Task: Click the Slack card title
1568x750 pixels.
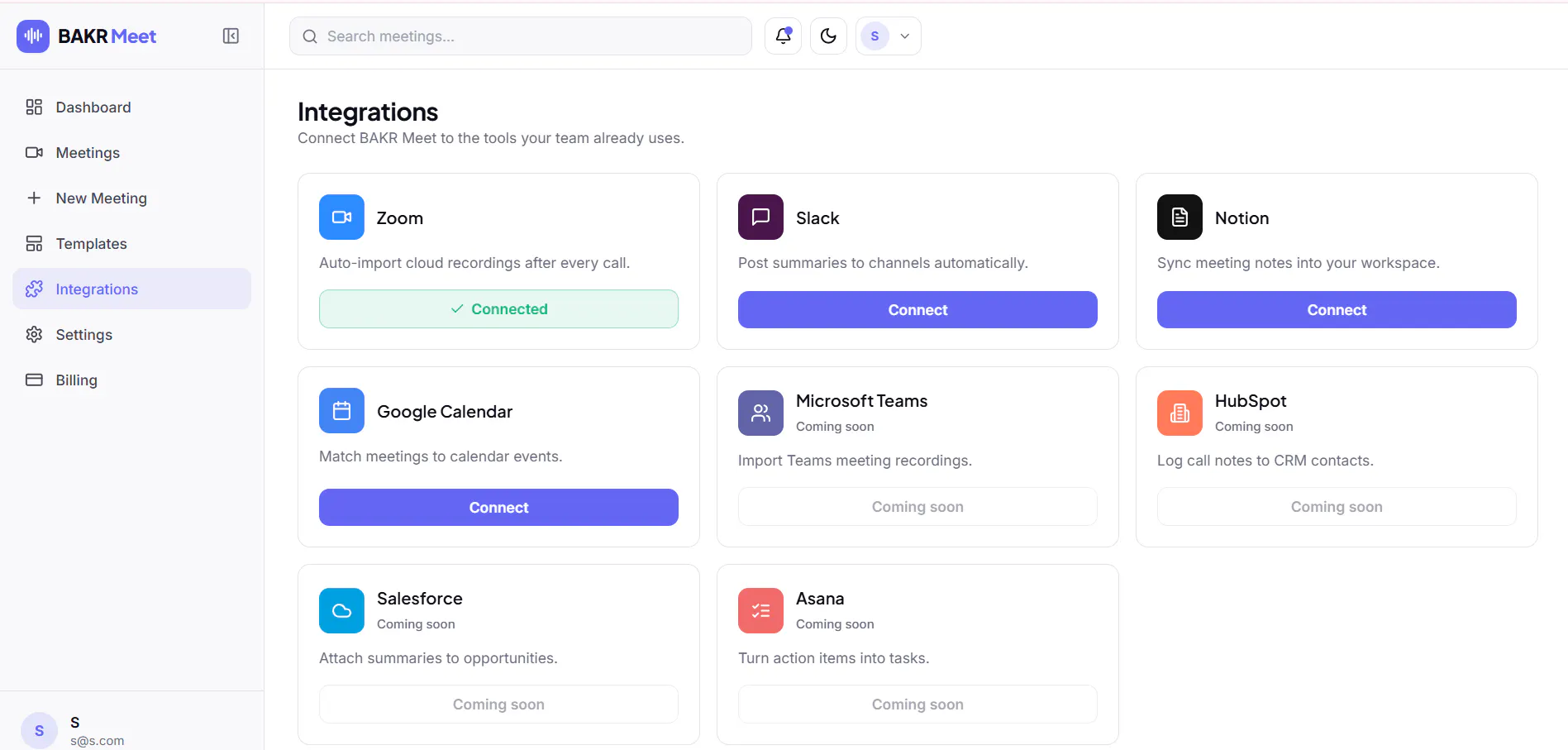Action: pos(817,217)
